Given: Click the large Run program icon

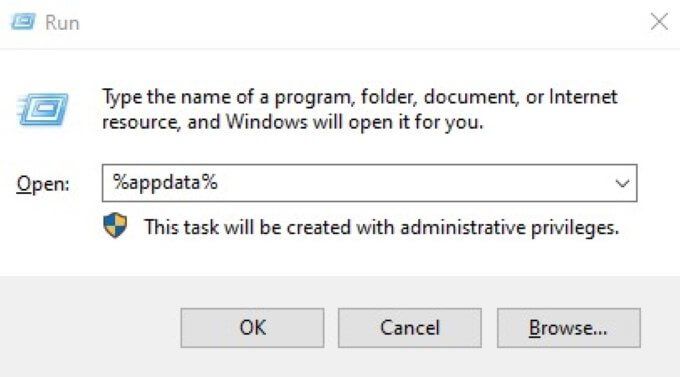Looking at the screenshot, I should point(43,110).
